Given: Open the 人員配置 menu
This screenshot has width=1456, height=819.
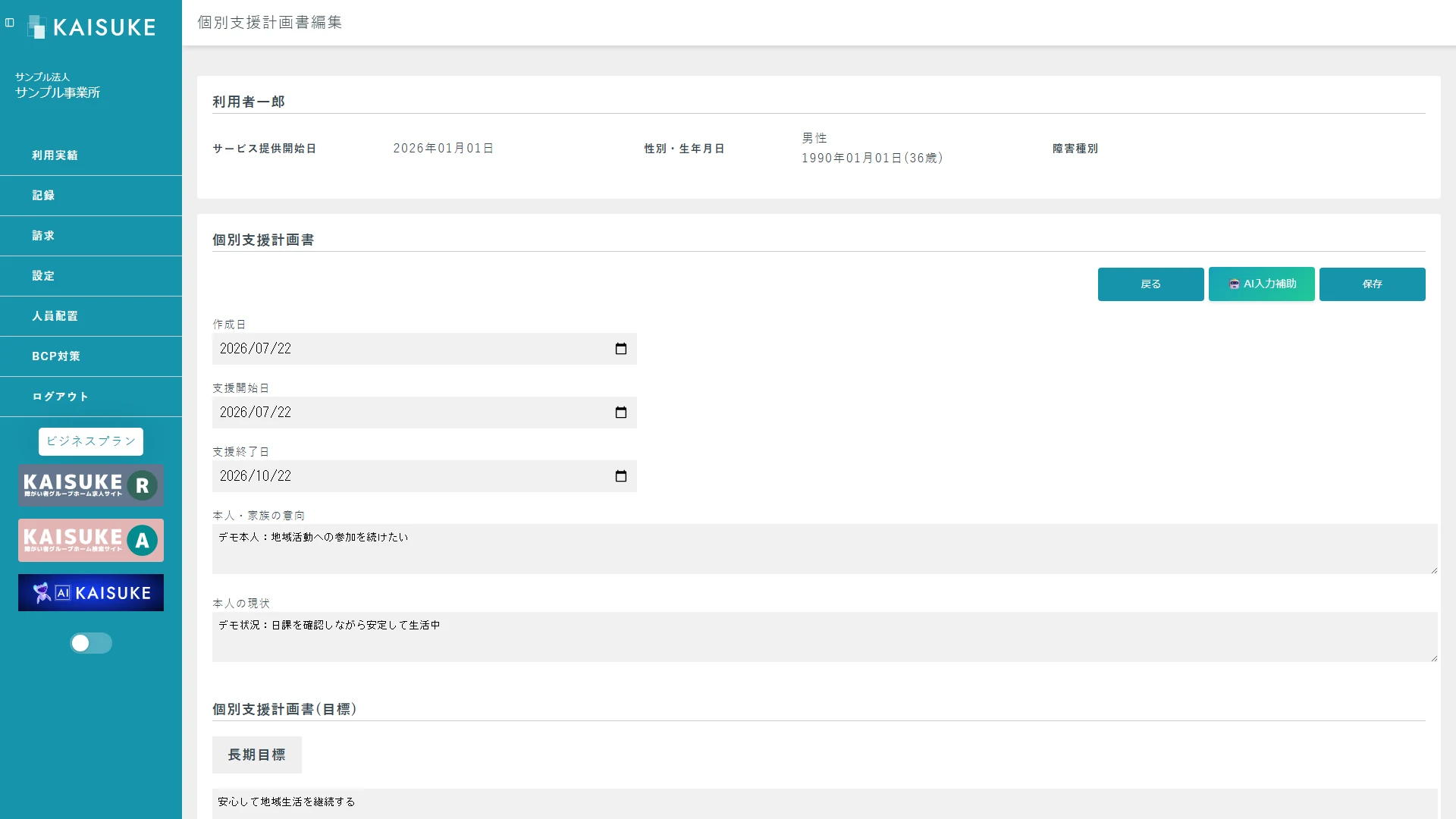Looking at the screenshot, I should click(x=91, y=316).
